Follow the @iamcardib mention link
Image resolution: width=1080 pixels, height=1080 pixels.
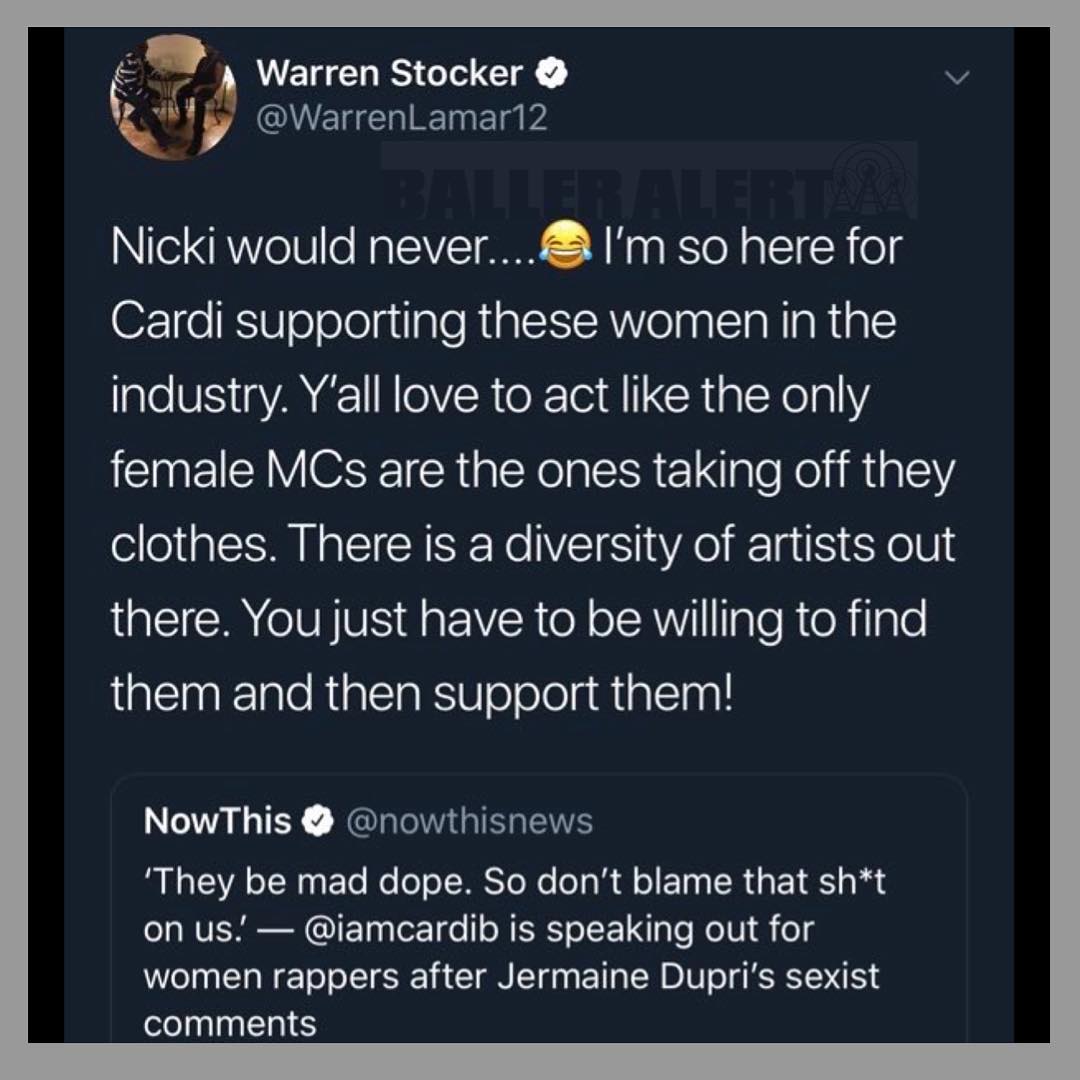click(x=400, y=929)
